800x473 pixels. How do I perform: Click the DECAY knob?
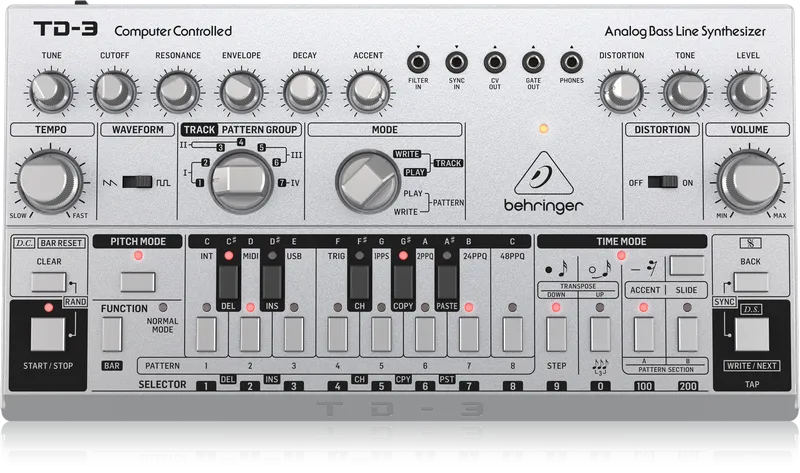(x=305, y=92)
